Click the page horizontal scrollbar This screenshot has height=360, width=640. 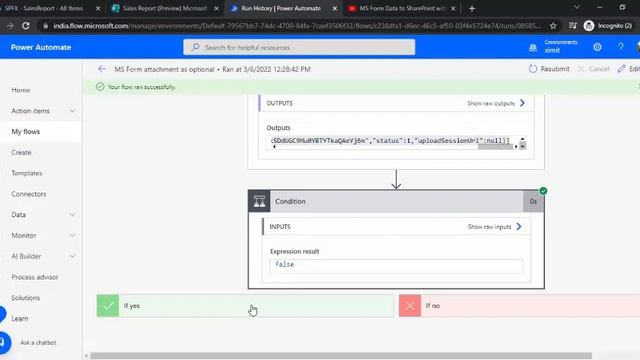(x=341, y=356)
